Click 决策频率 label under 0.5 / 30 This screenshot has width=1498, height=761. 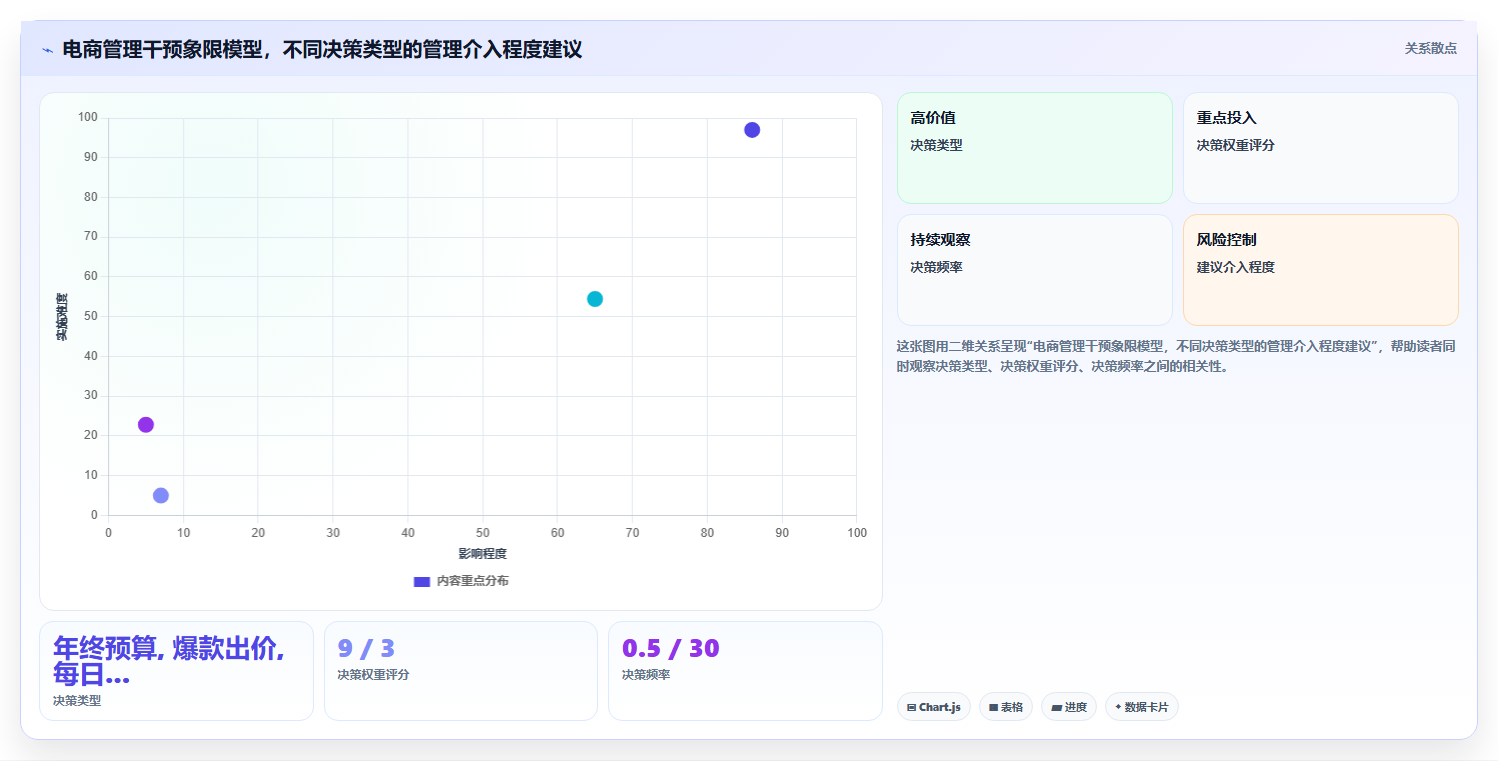(x=645, y=675)
